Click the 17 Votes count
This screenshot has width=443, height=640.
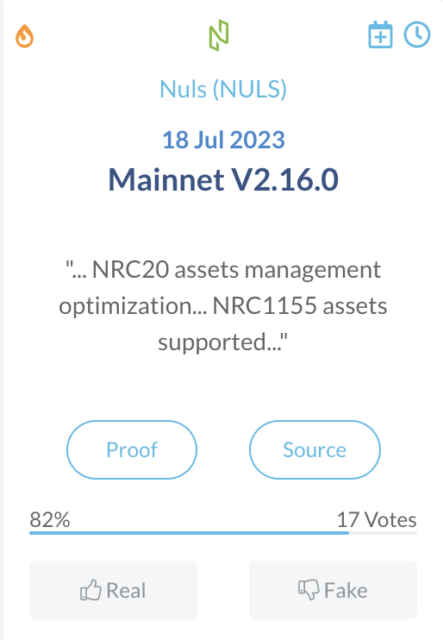[x=376, y=520]
